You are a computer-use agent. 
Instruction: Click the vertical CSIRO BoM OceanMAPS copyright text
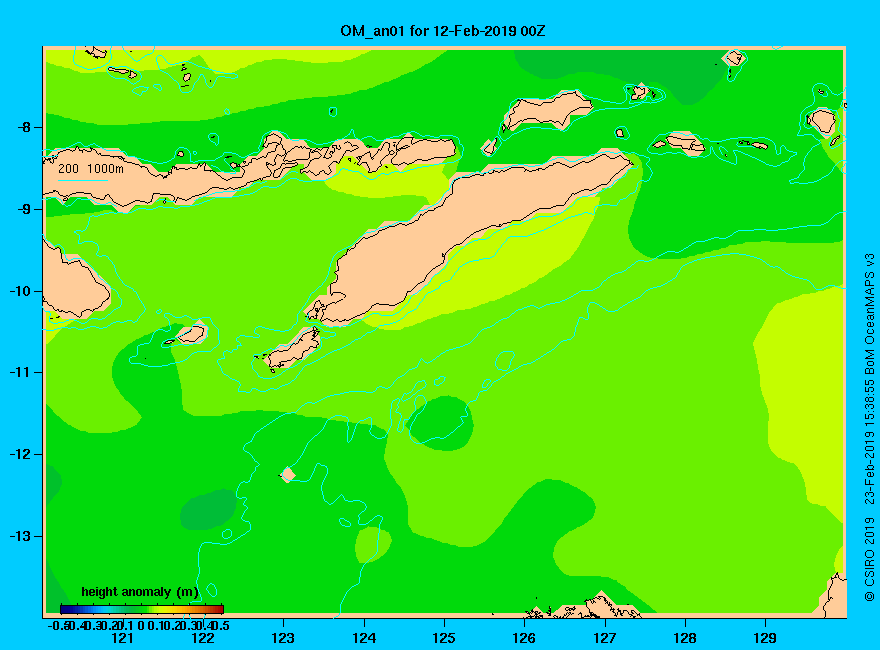point(869,428)
